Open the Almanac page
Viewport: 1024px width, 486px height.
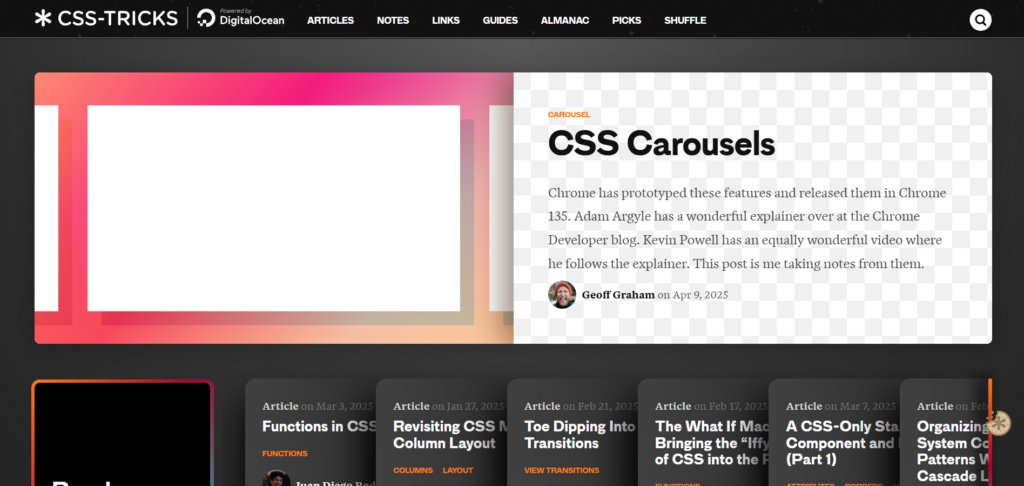pyautogui.click(x=565, y=20)
